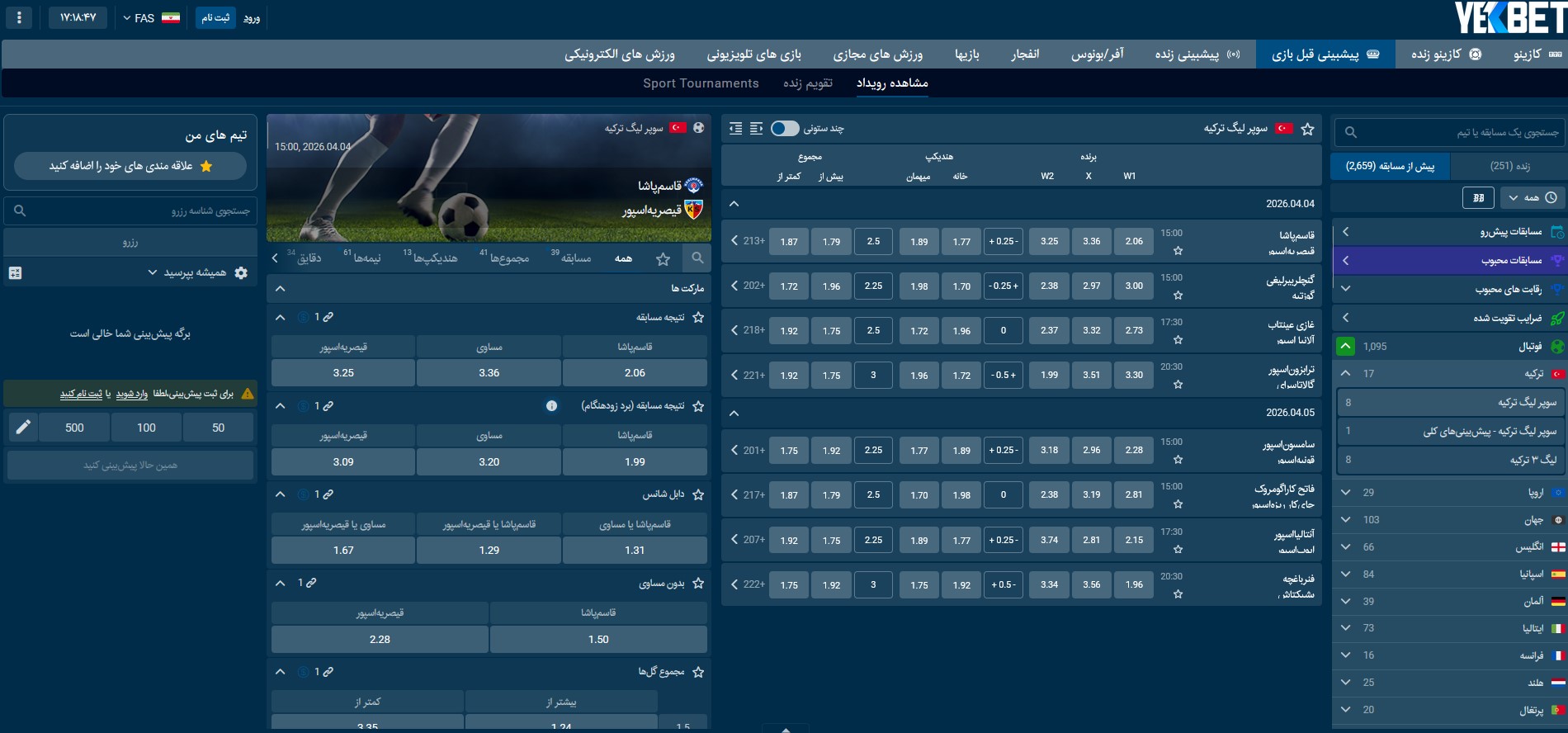Viewport: 1568px width, 733px height.
Task: Open the three-dots menu at top left
Action: (x=19, y=17)
